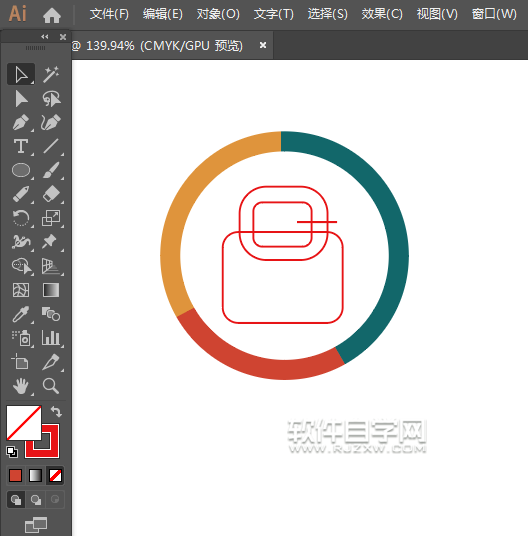Set paint to None button
Viewport: 528px width, 536px height.
click(x=55, y=475)
